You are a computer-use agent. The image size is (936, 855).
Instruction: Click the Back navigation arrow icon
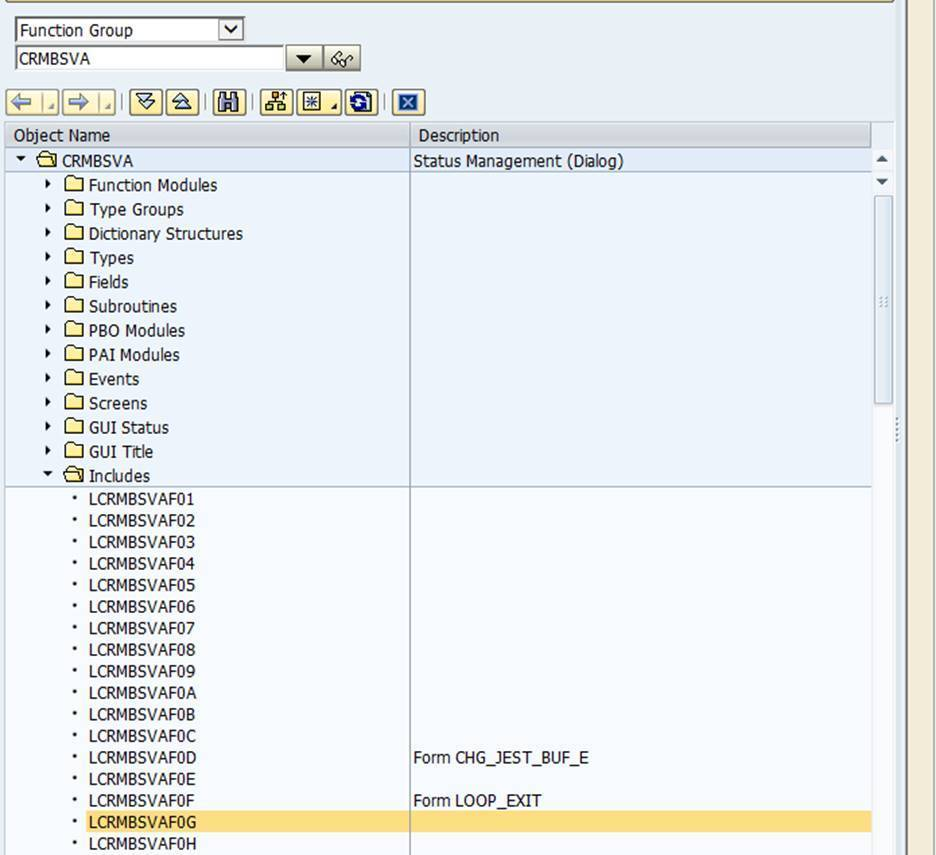pos(23,103)
